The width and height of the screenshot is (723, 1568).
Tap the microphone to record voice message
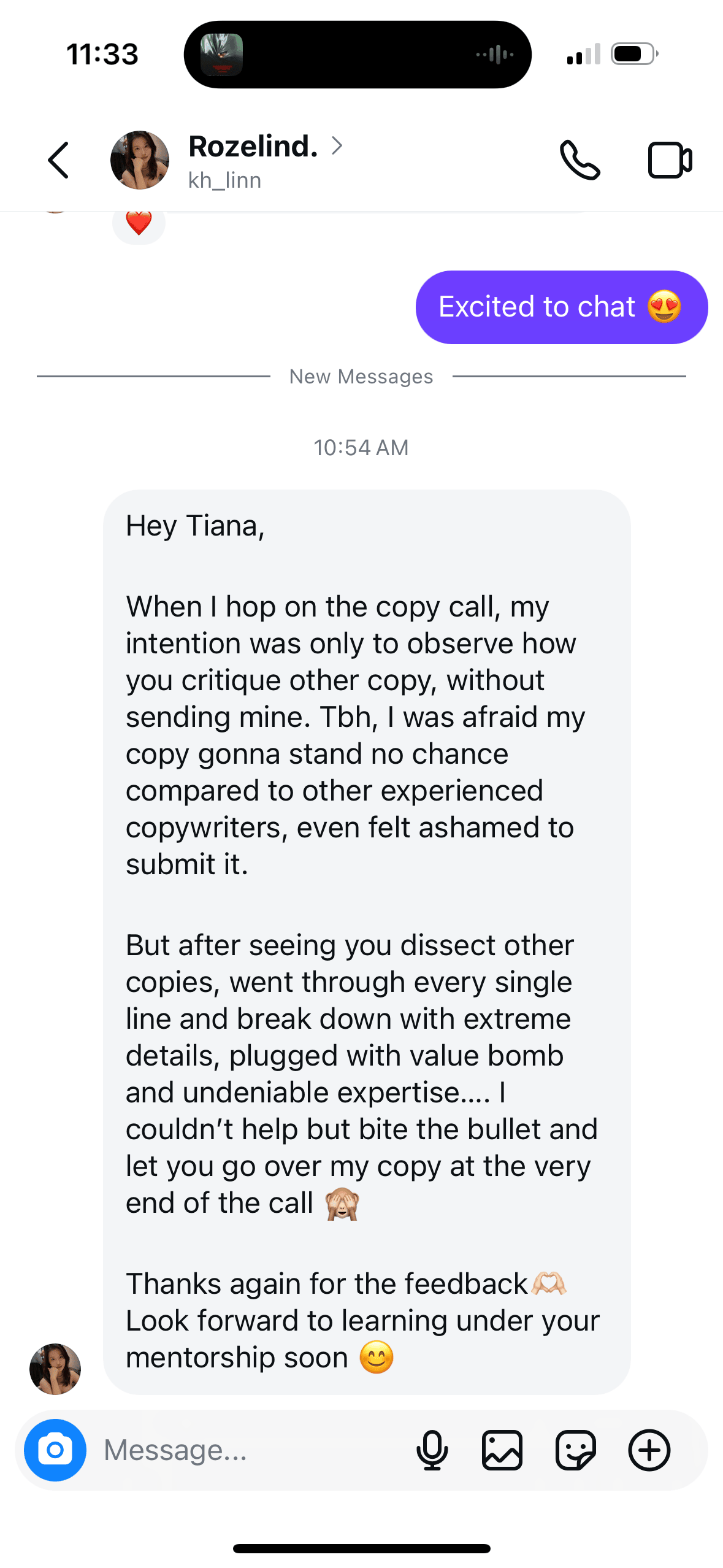click(432, 1450)
